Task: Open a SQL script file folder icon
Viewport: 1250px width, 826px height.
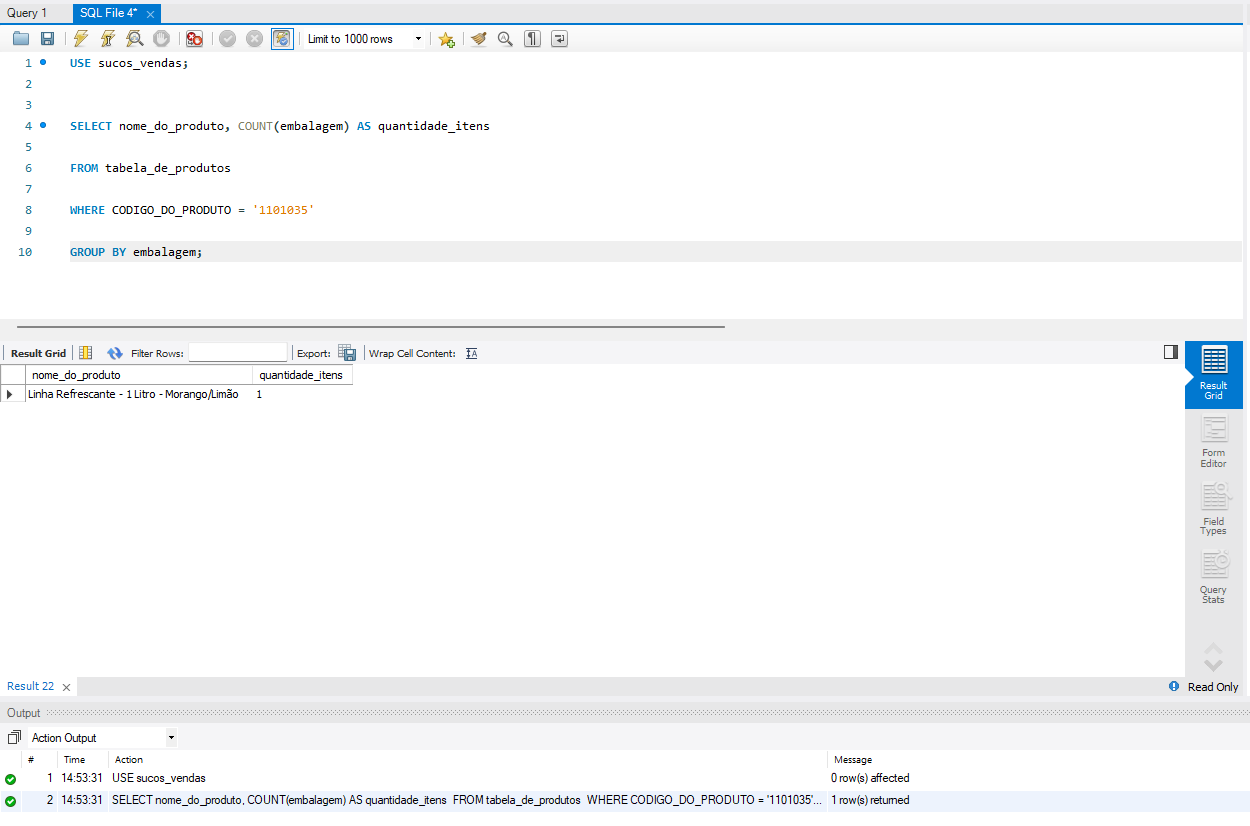Action: 21,39
